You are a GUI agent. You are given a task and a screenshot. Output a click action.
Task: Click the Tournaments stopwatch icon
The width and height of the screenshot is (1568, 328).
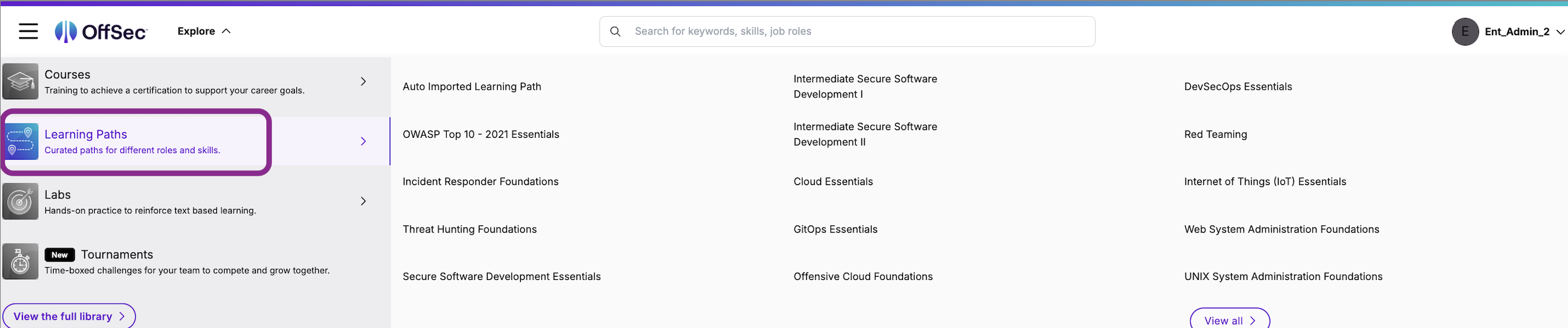[x=20, y=261]
